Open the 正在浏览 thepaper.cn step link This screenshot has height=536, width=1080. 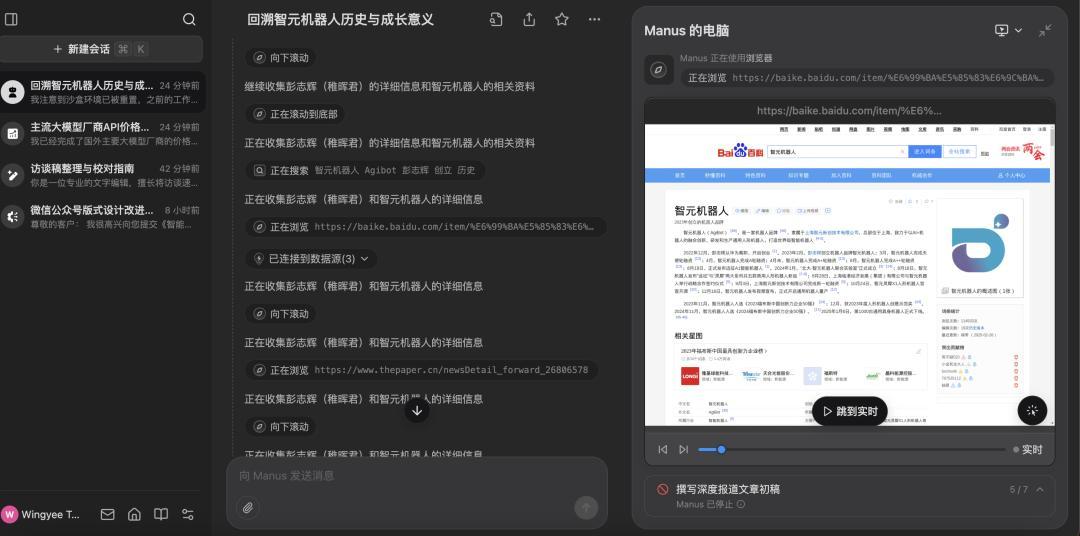click(x=422, y=370)
